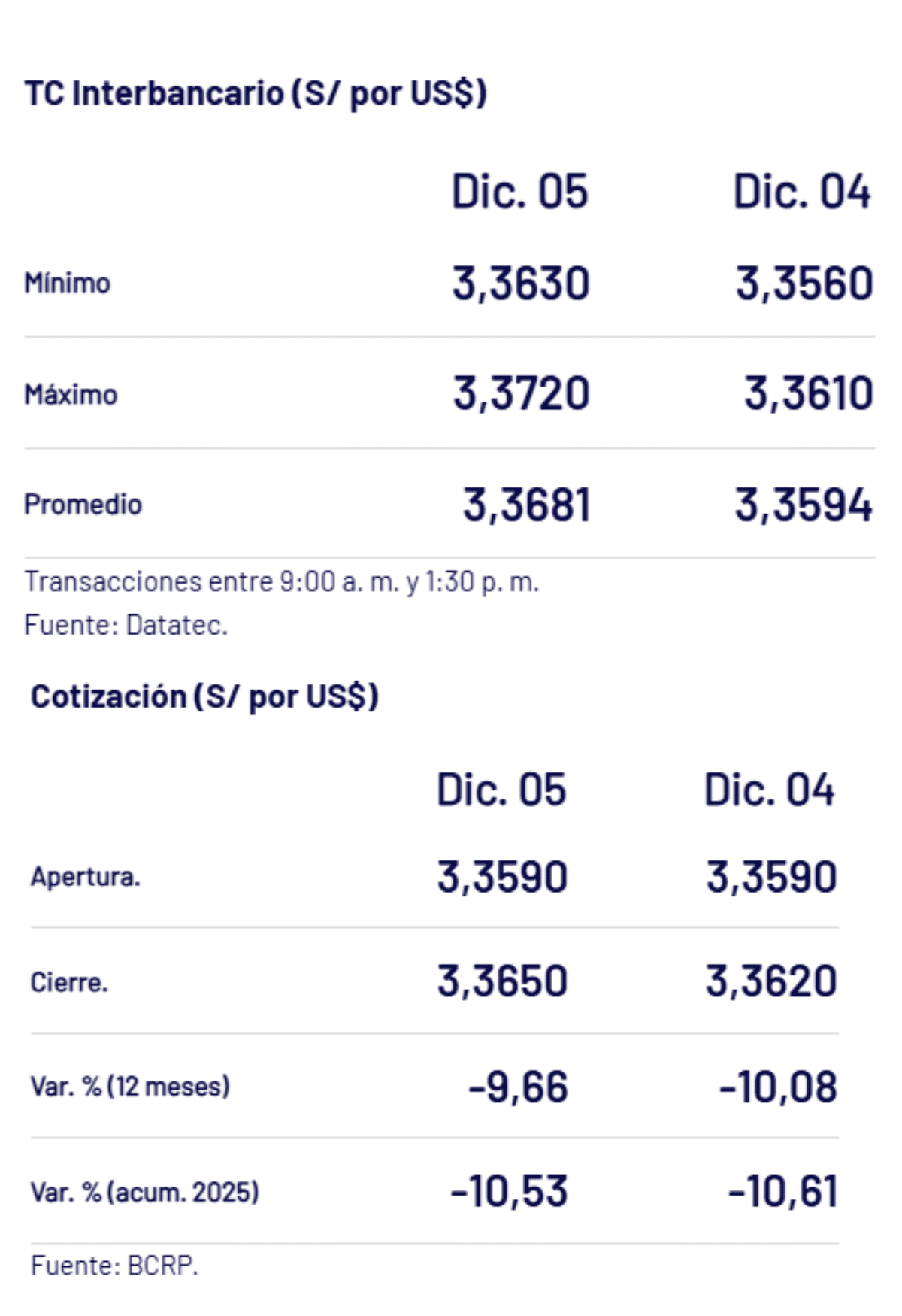This screenshot has width=902, height=1316.
Task: Click the first table's Dic. 05 header
Action: tap(519, 191)
